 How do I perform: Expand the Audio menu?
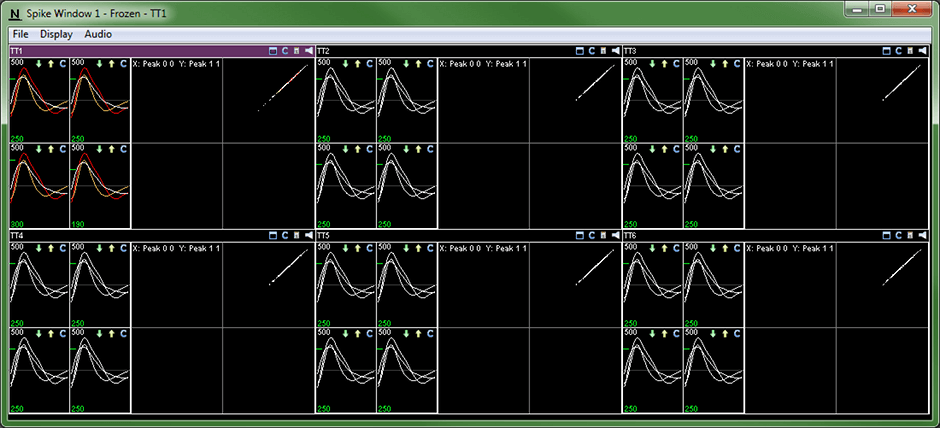click(x=98, y=34)
